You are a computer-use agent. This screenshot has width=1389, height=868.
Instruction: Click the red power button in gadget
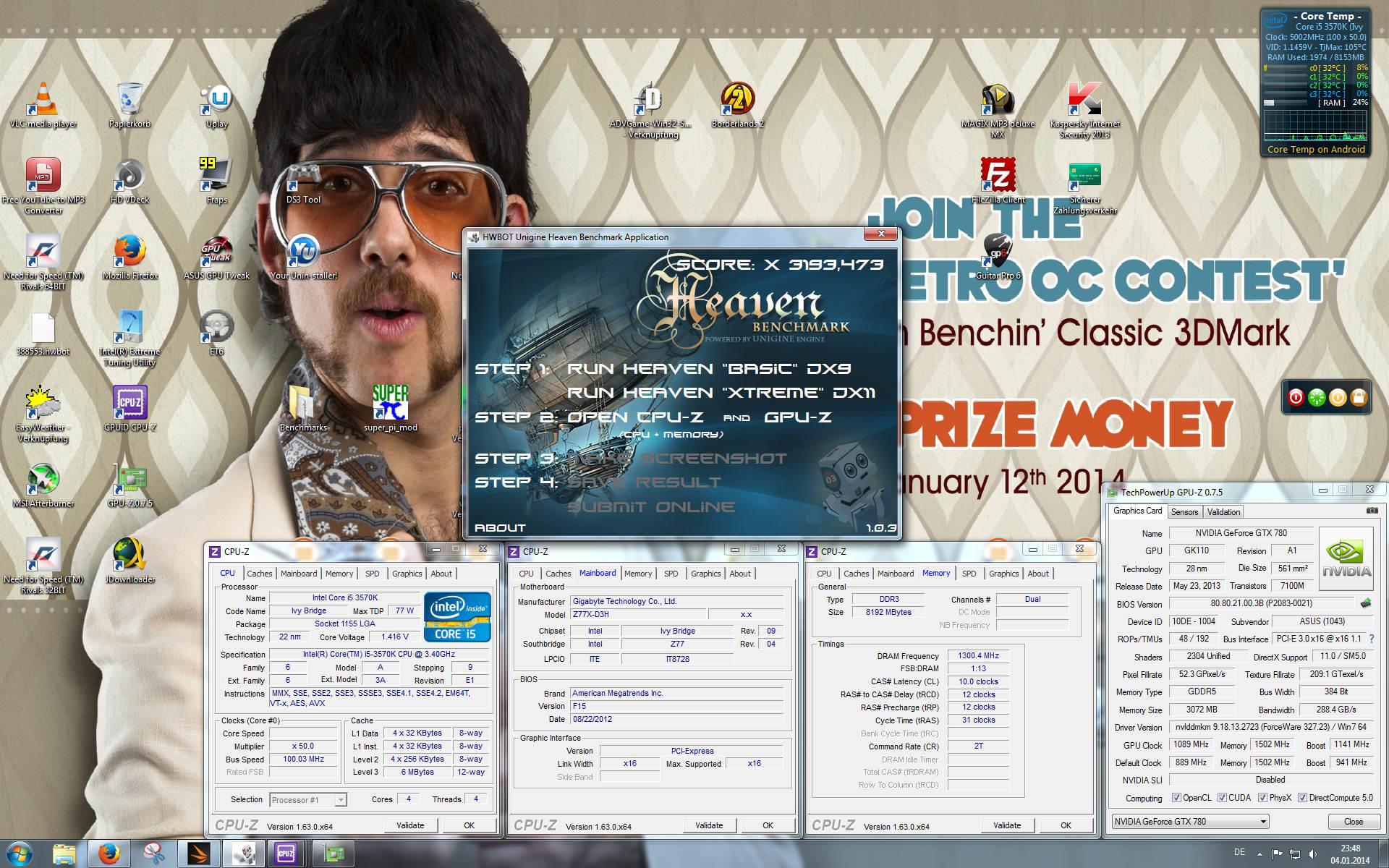(1296, 398)
